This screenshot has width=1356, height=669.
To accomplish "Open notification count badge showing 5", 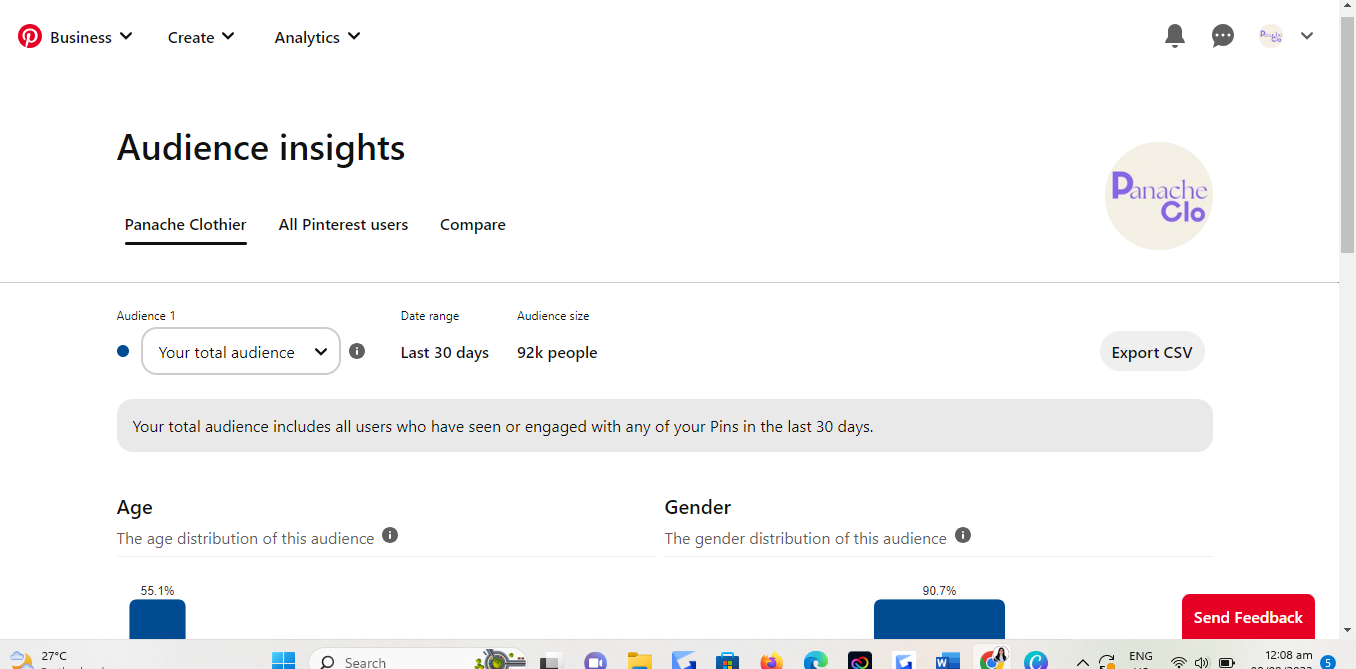I will coord(1328,661).
